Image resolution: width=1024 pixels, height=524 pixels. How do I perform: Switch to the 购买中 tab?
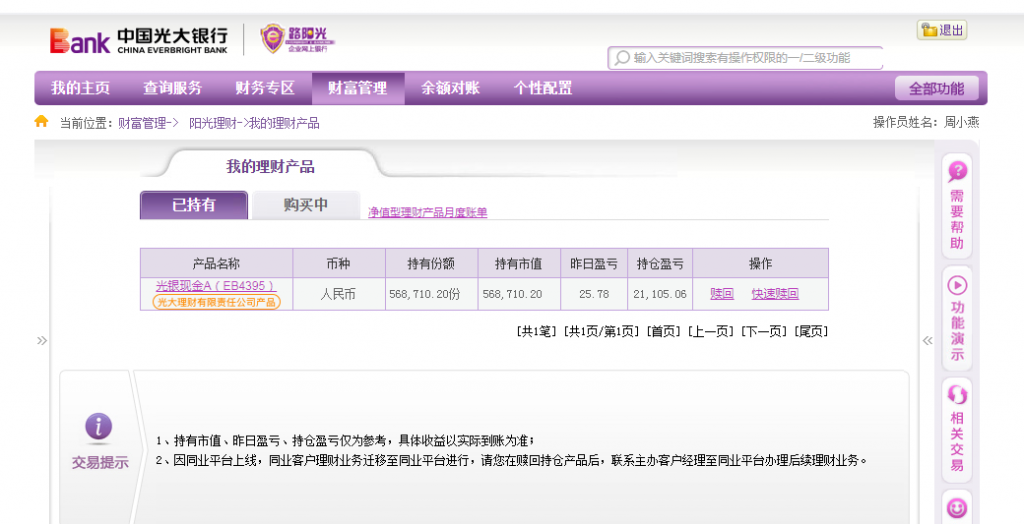coord(305,205)
